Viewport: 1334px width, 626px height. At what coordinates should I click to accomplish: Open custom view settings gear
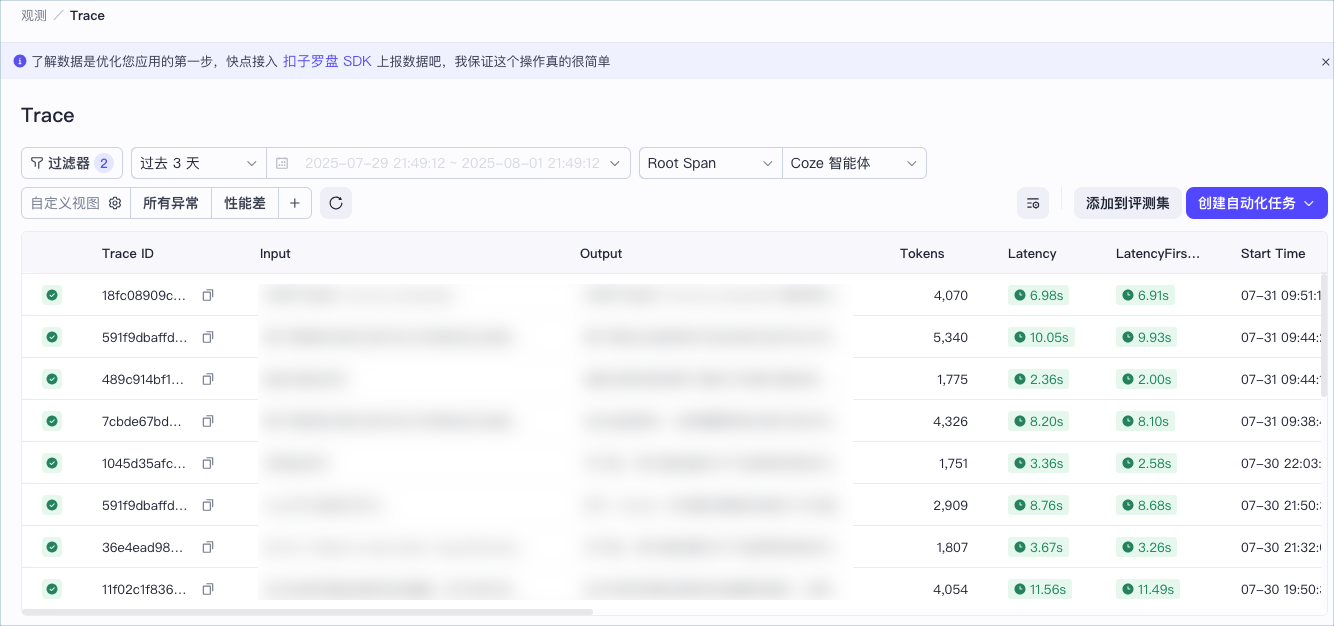pyautogui.click(x=115, y=203)
